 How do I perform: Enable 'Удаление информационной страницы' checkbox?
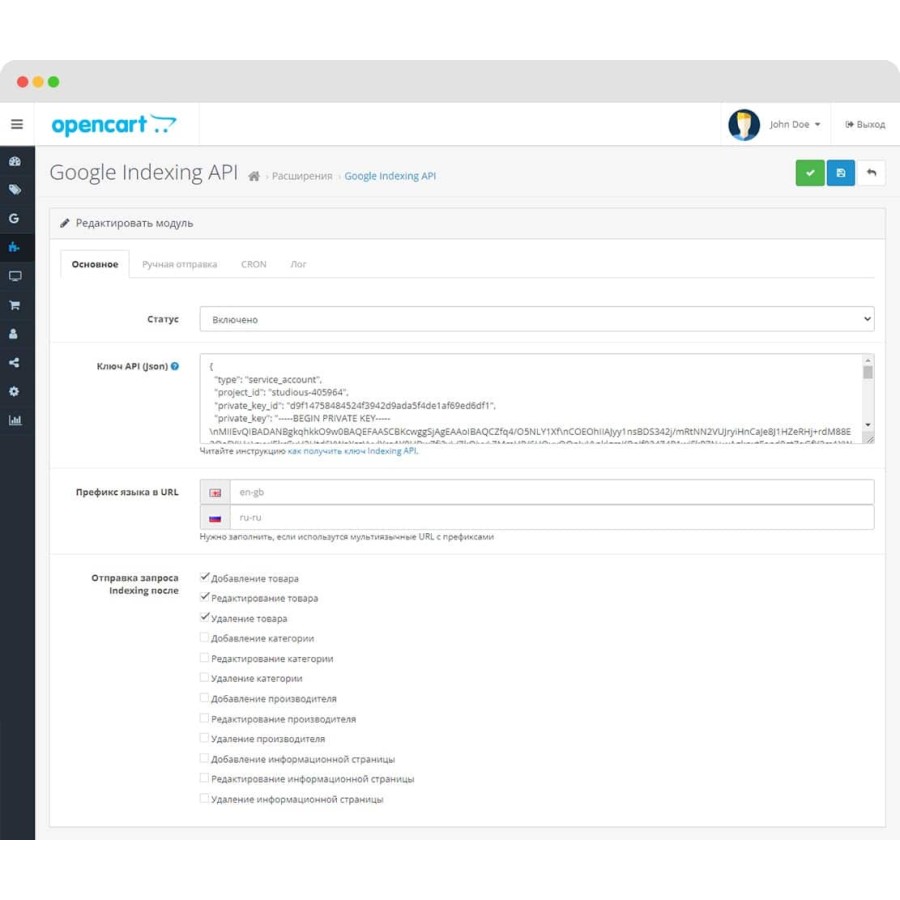tap(204, 798)
